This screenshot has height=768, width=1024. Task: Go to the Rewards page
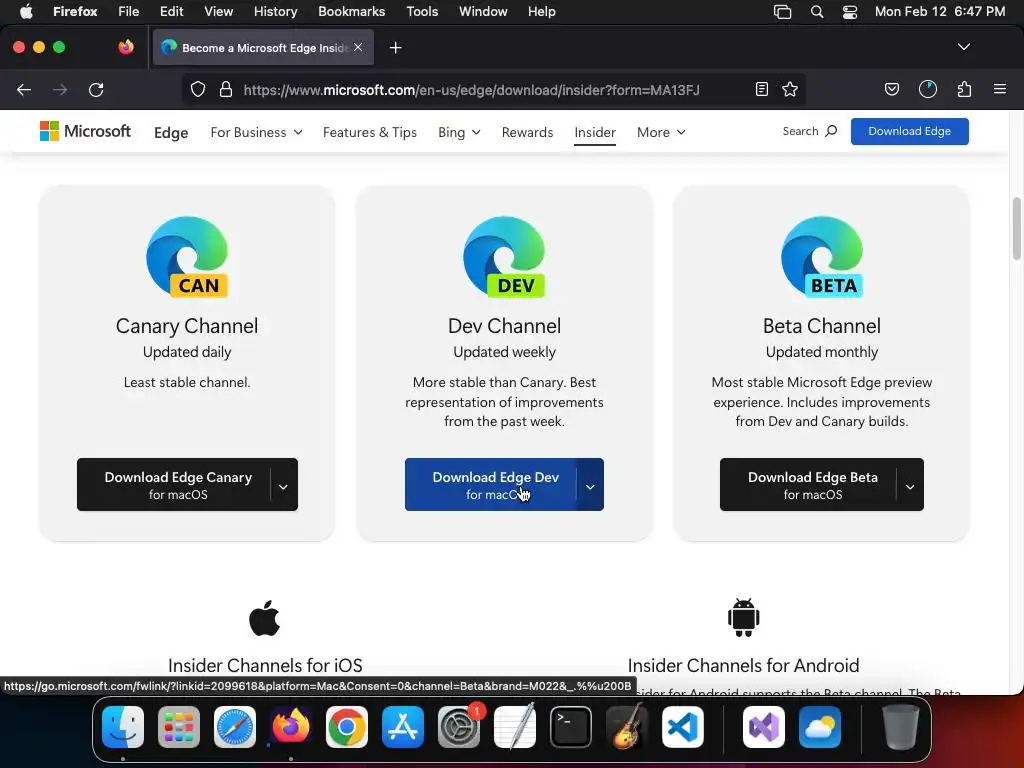click(527, 132)
